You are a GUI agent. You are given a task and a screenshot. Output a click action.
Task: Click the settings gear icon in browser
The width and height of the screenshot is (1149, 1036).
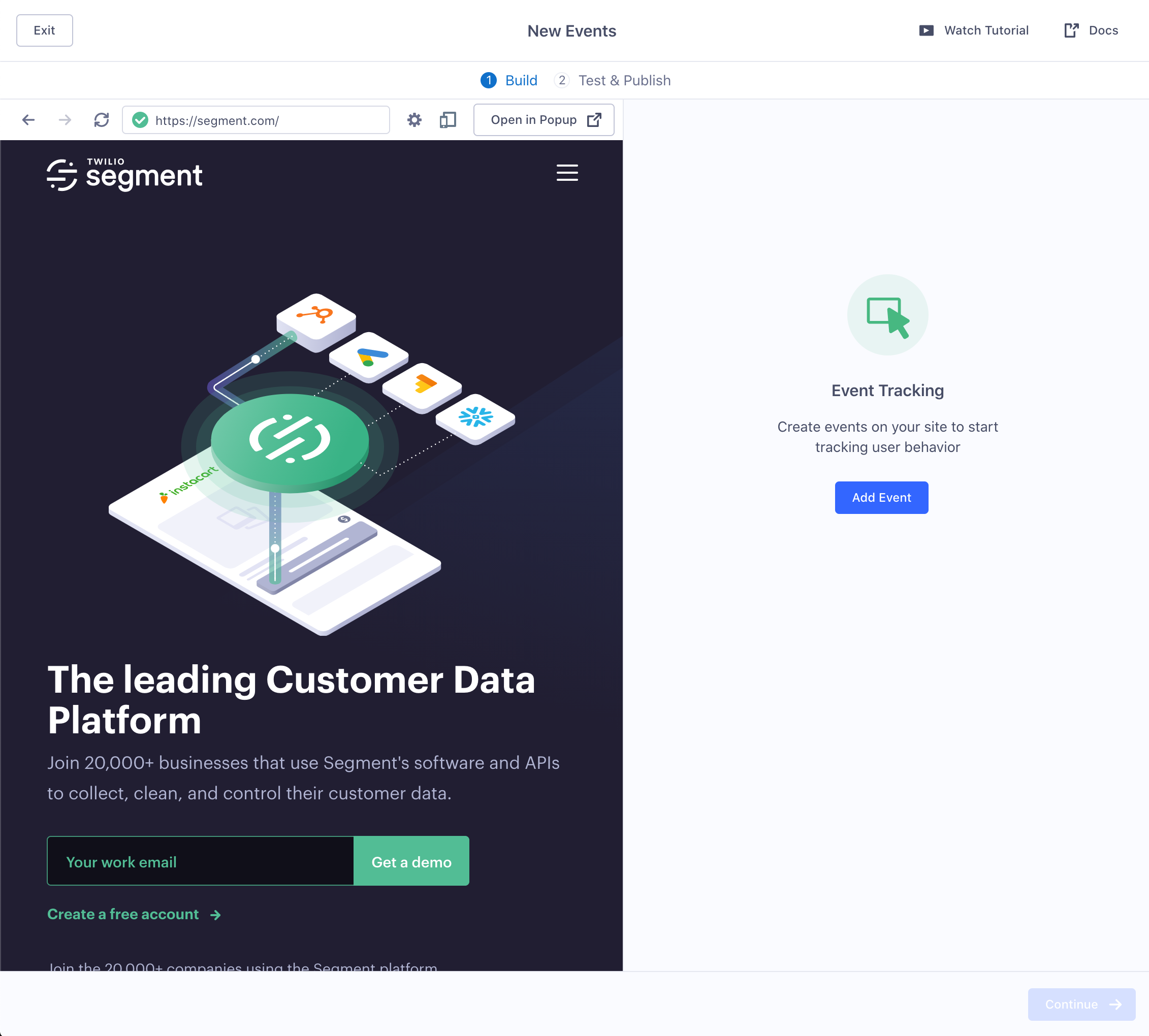click(x=414, y=119)
